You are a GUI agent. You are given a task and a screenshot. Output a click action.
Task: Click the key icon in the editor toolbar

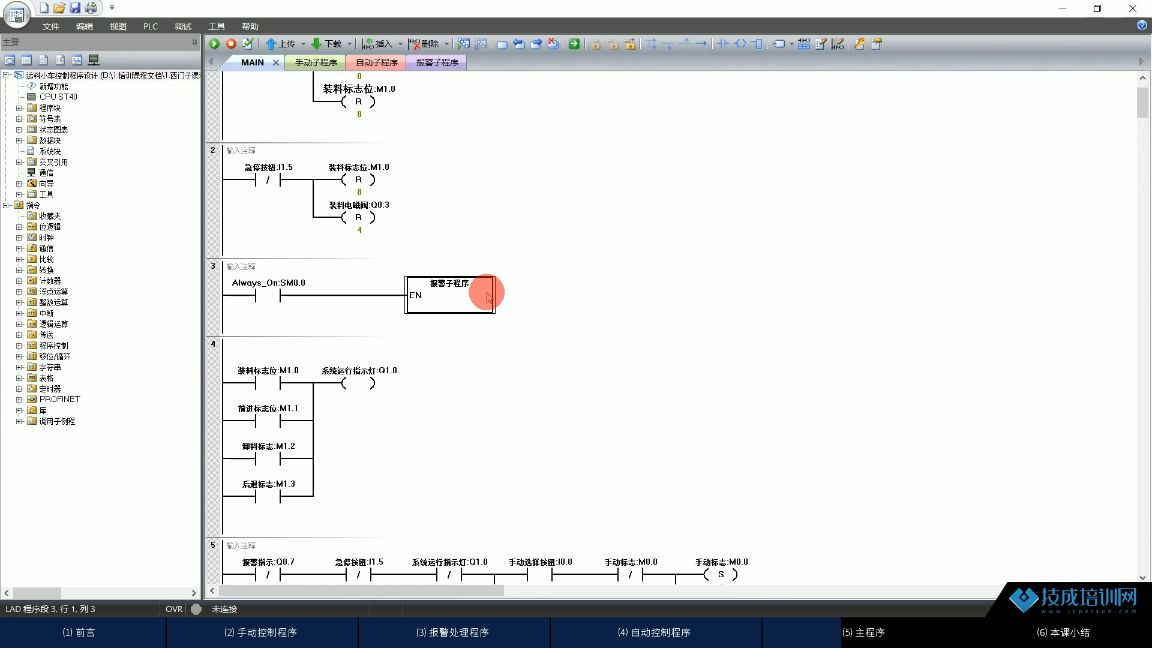click(859, 44)
